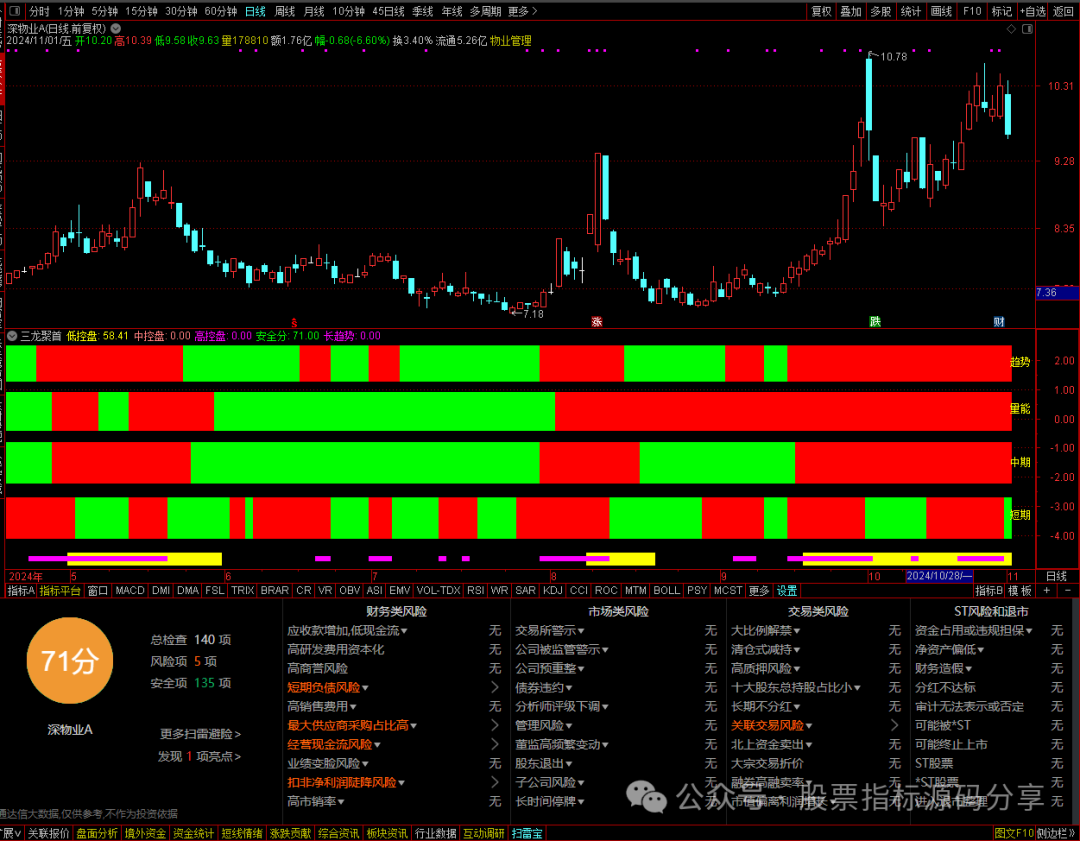Expand 应收款增加,低现金流 dropdown
This screenshot has height=841, width=1080.
click(404, 631)
